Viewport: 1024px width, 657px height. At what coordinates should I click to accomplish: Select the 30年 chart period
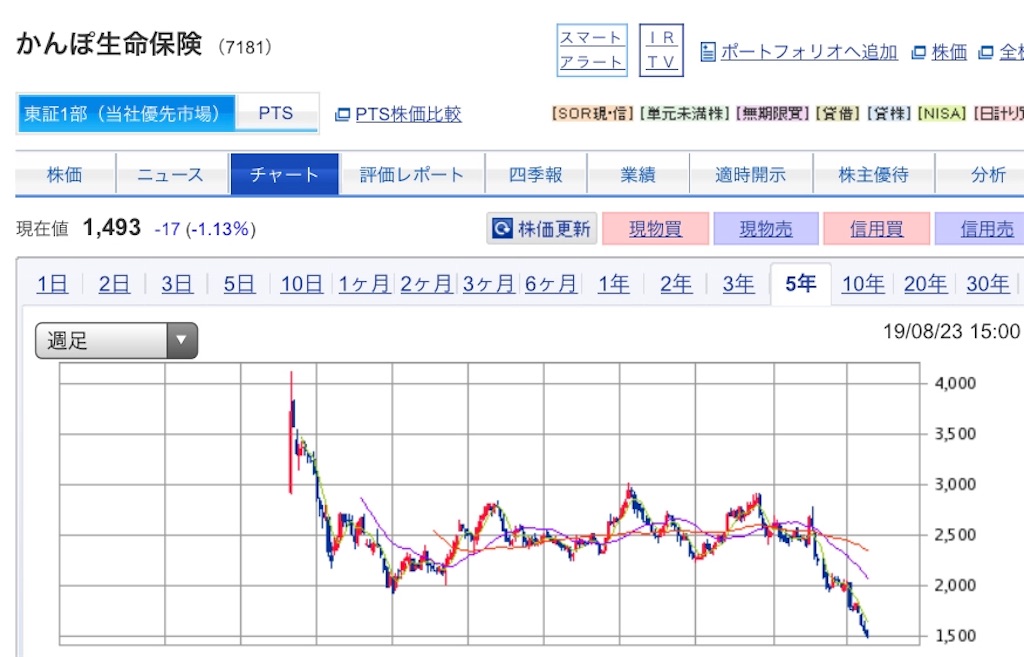pyautogui.click(x=987, y=284)
